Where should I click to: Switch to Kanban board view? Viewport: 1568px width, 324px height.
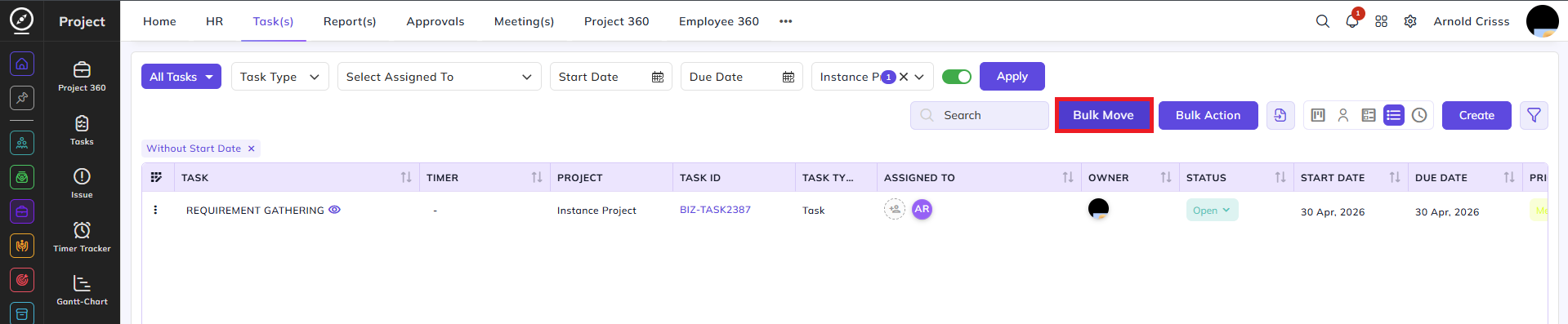click(x=1318, y=115)
